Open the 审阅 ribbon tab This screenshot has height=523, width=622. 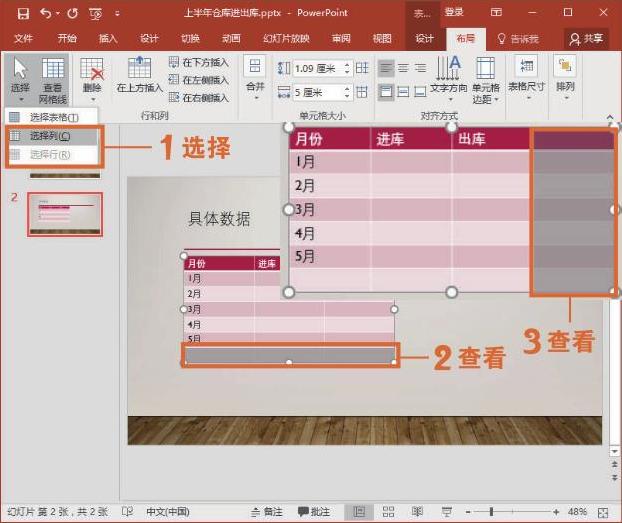341,38
